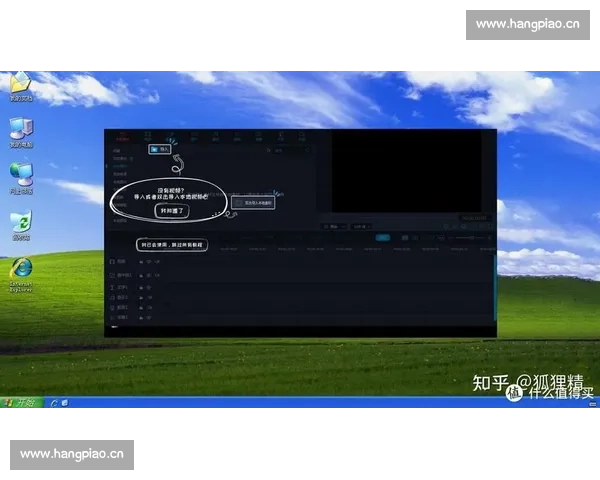Click the video track icon in the timeline

point(113,262)
